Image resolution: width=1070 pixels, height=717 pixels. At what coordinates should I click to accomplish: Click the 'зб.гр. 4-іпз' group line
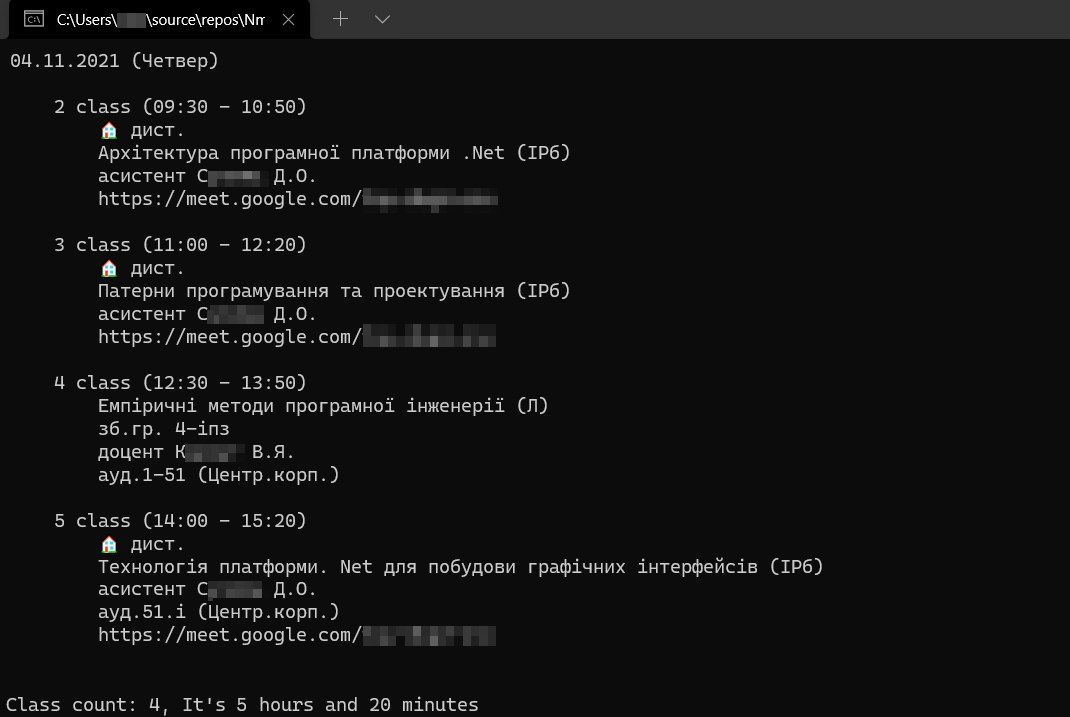[164, 429]
